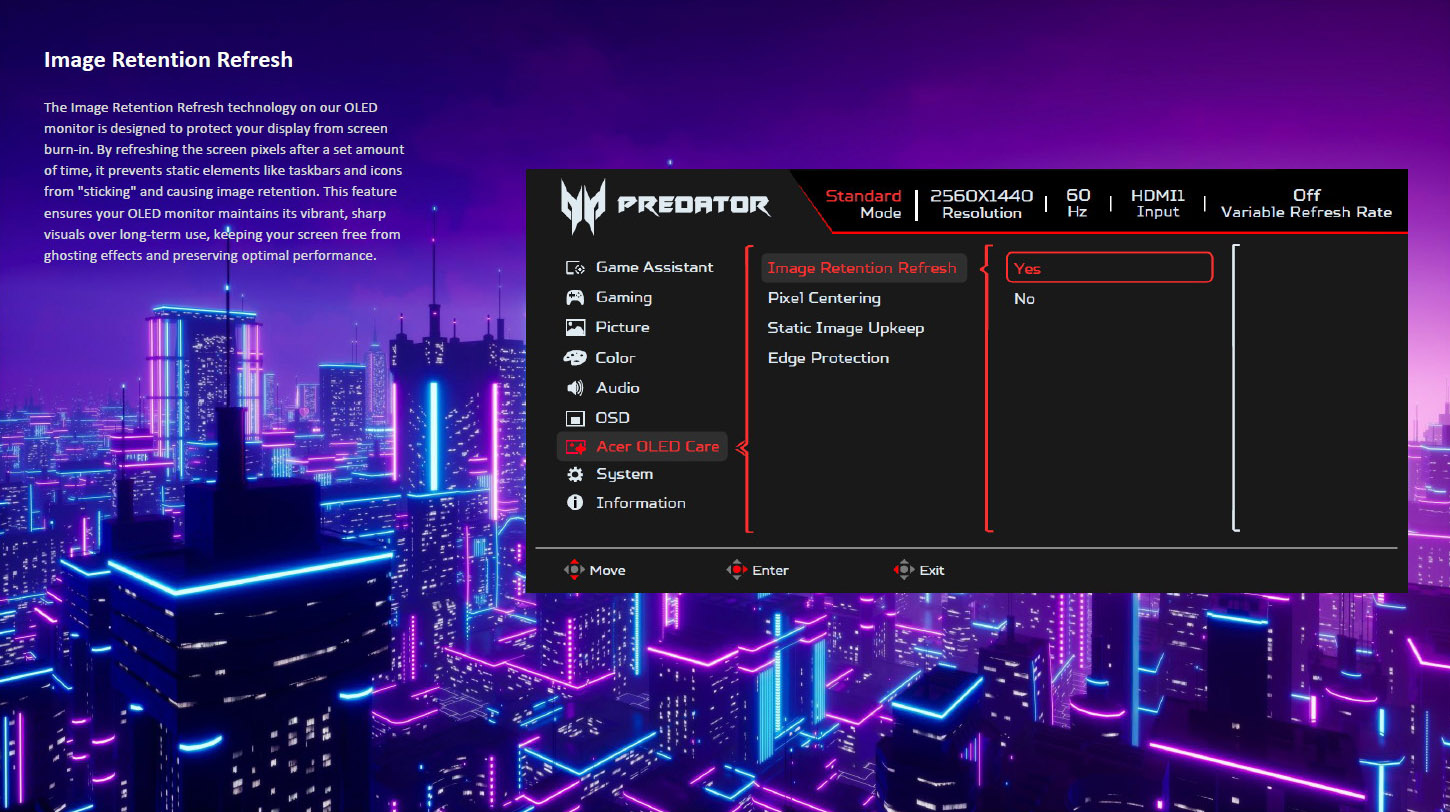
Task: Select the Audio speaker icon
Action: coord(575,388)
